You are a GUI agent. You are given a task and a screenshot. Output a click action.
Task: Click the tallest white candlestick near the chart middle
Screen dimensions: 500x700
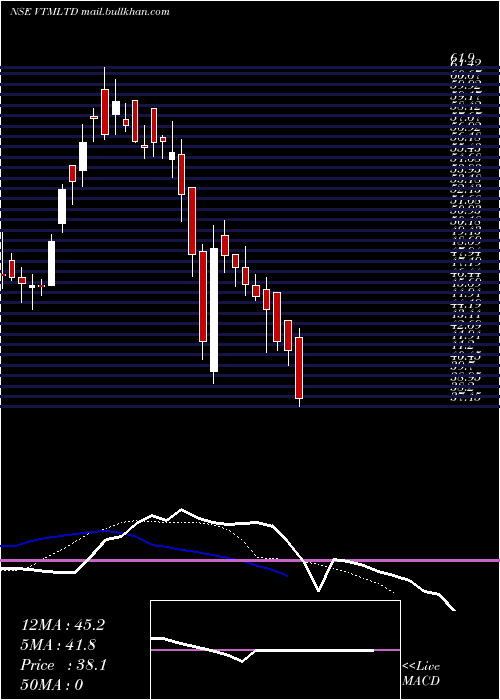(214, 310)
